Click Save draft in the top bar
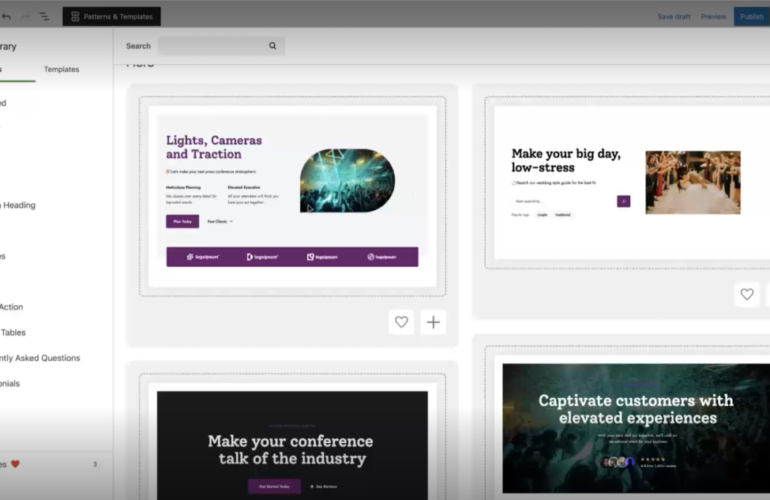Viewport: 770px width, 500px height. pos(673,17)
